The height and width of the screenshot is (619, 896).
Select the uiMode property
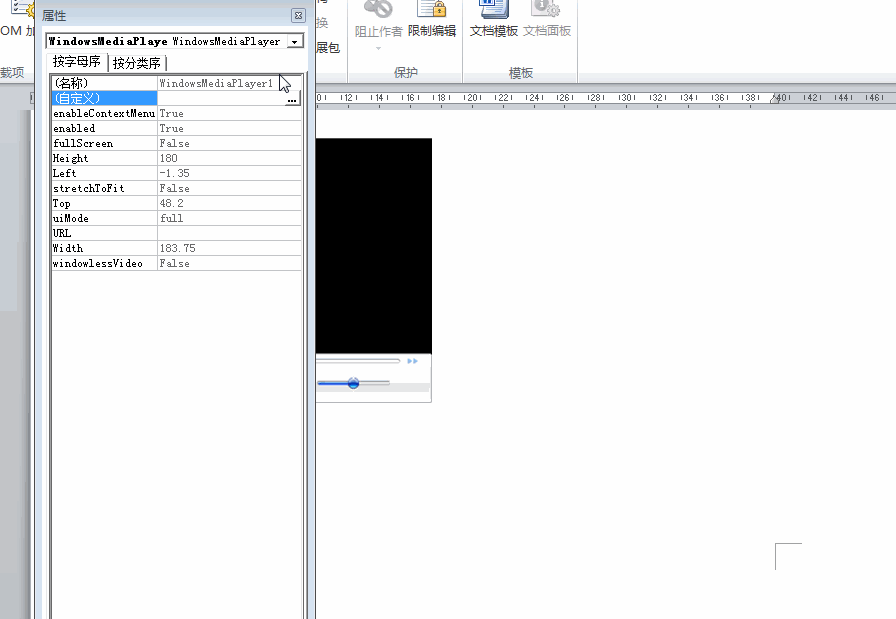pyautogui.click(x=104, y=218)
